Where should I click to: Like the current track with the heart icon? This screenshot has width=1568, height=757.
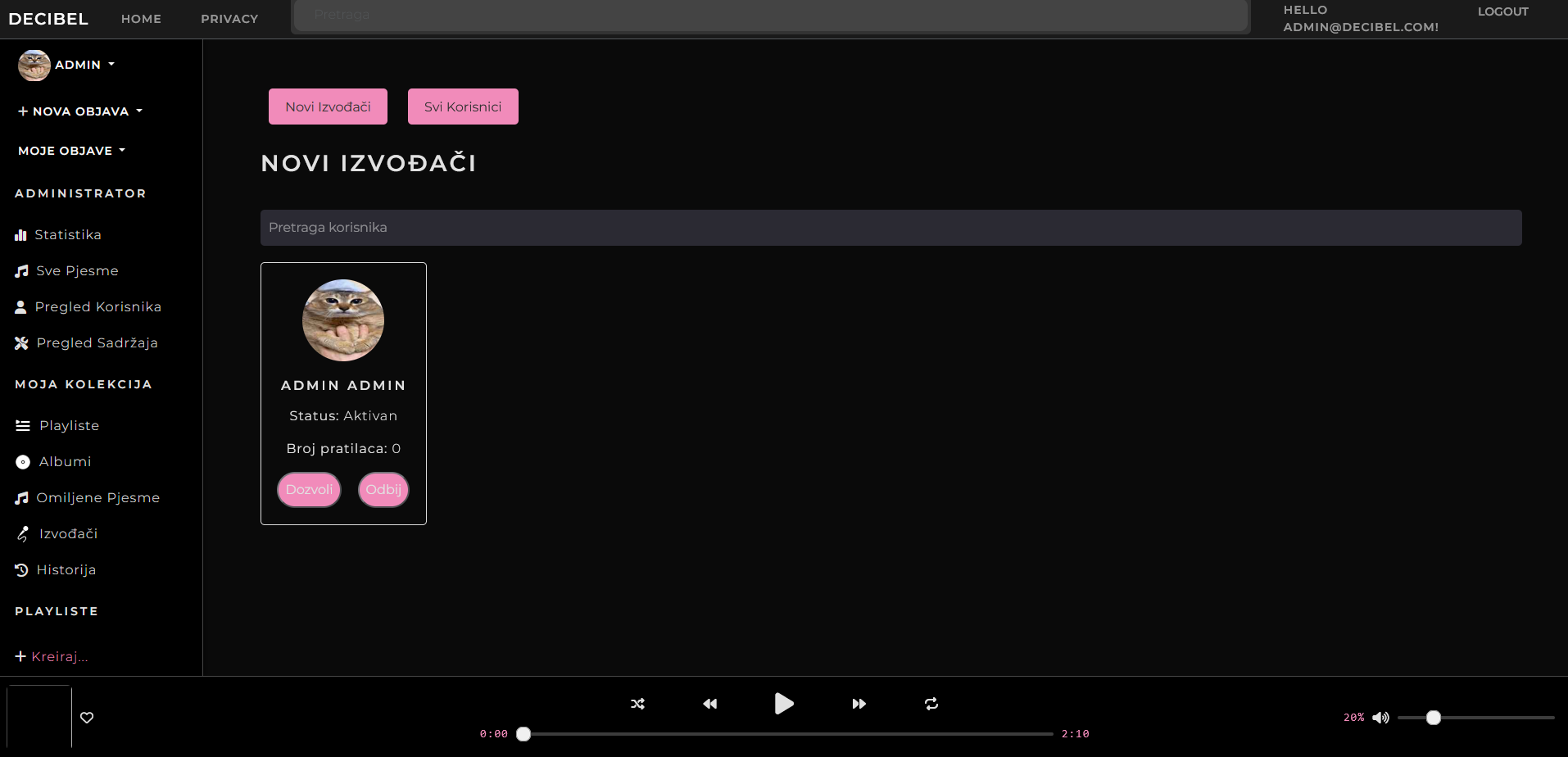(x=87, y=718)
